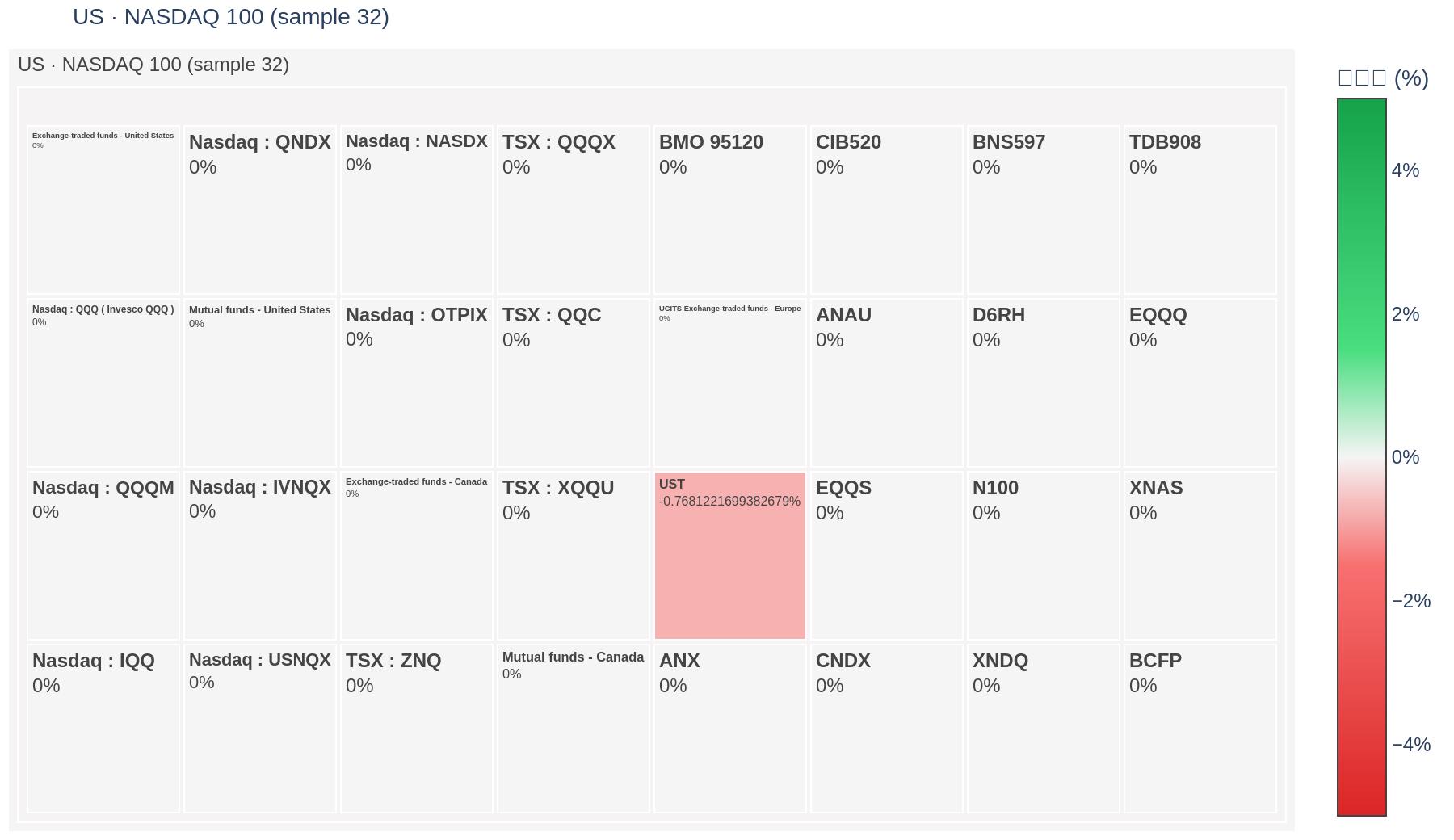Screen dimensions: 1454x840
Task: Click the Nasdaq : QQQM tile
Action: pos(103,556)
